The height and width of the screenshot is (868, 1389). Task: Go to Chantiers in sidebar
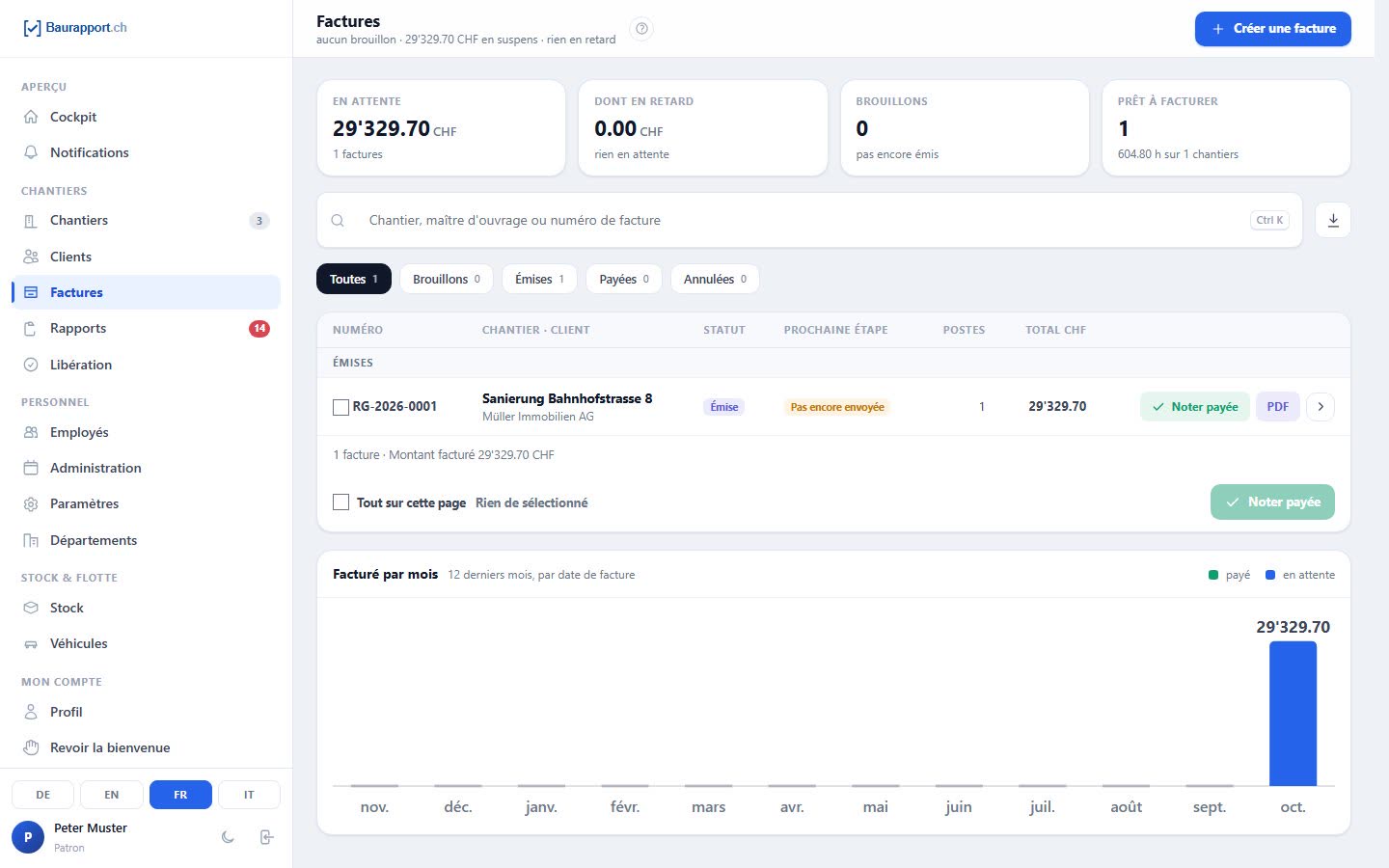coord(146,220)
